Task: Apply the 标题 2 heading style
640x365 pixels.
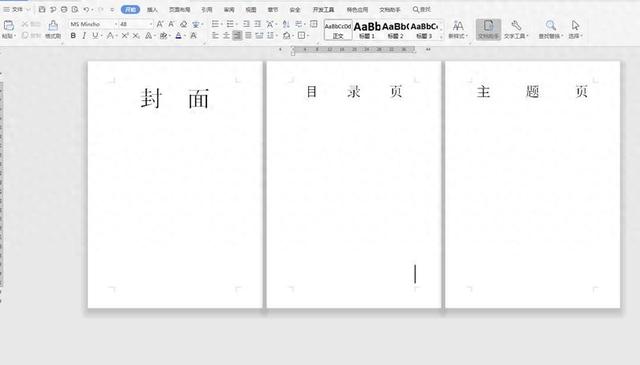Action: [395, 30]
